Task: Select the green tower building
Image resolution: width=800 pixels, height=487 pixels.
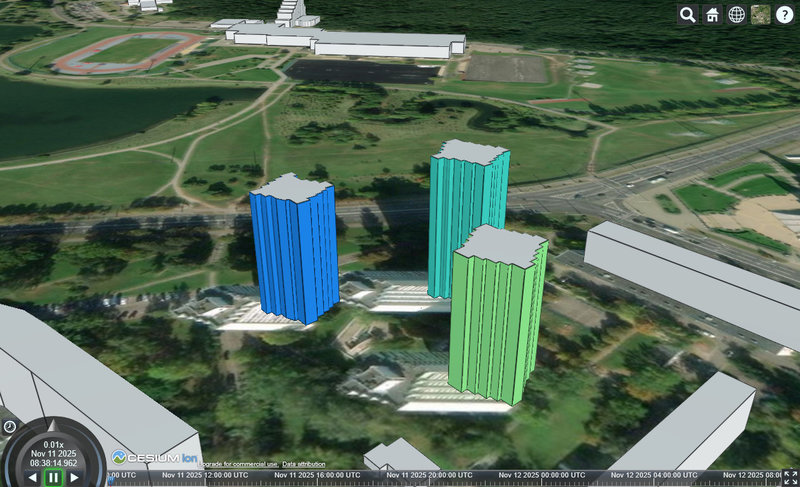Action: [x=495, y=320]
